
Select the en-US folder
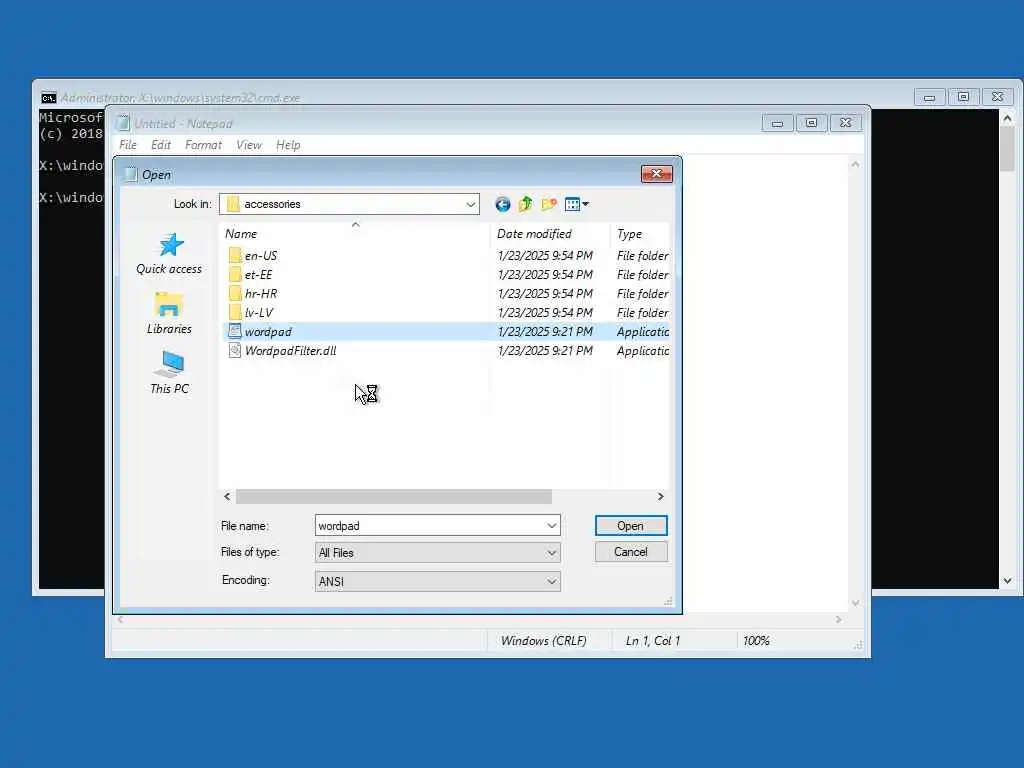coord(261,255)
